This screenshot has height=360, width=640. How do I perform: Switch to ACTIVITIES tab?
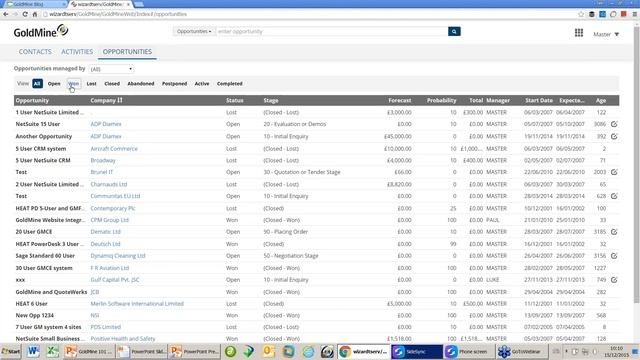pyautogui.click(x=77, y=52)
